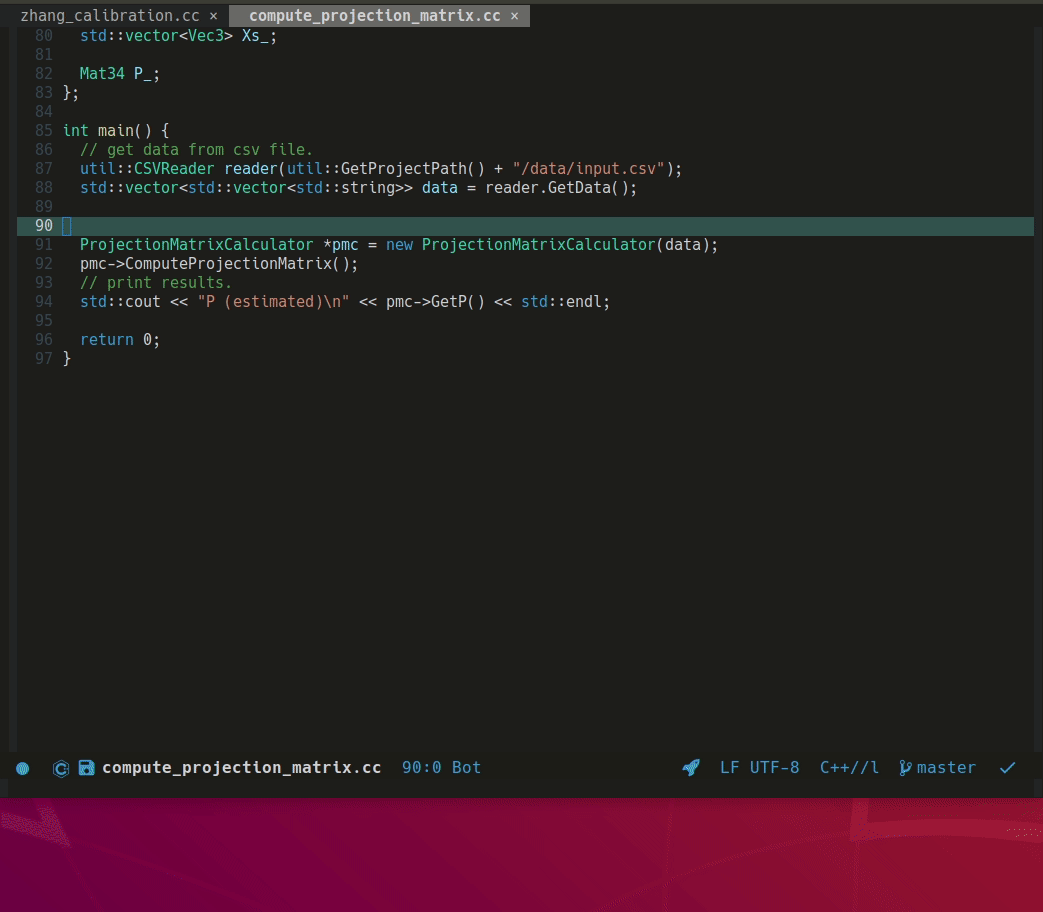Screen dimensions: 1043x912
Task: Click the LF line ending indicator
Action: (x=729, y=768)
